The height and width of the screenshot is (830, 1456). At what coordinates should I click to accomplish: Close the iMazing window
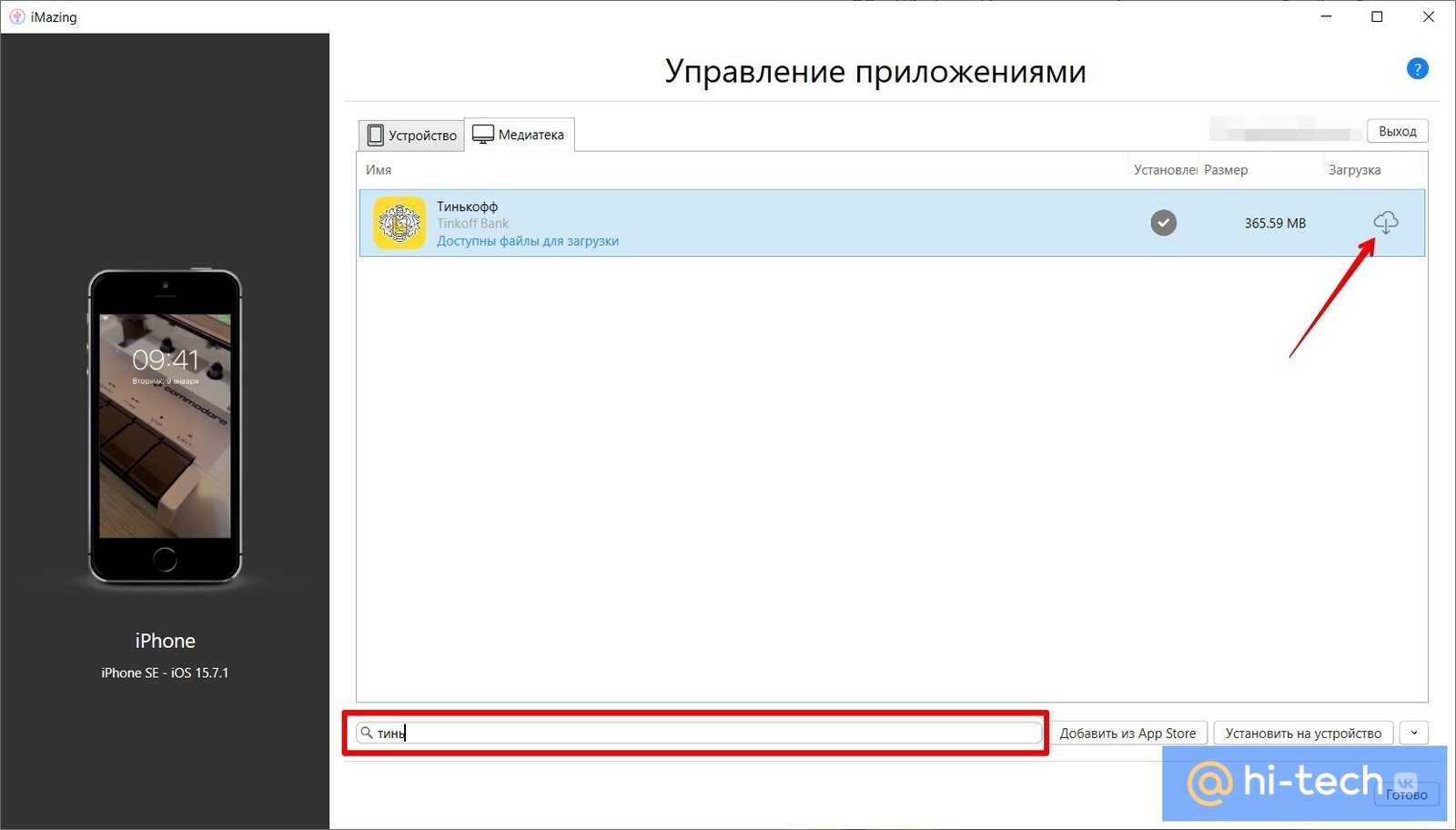pos(1428,16)
